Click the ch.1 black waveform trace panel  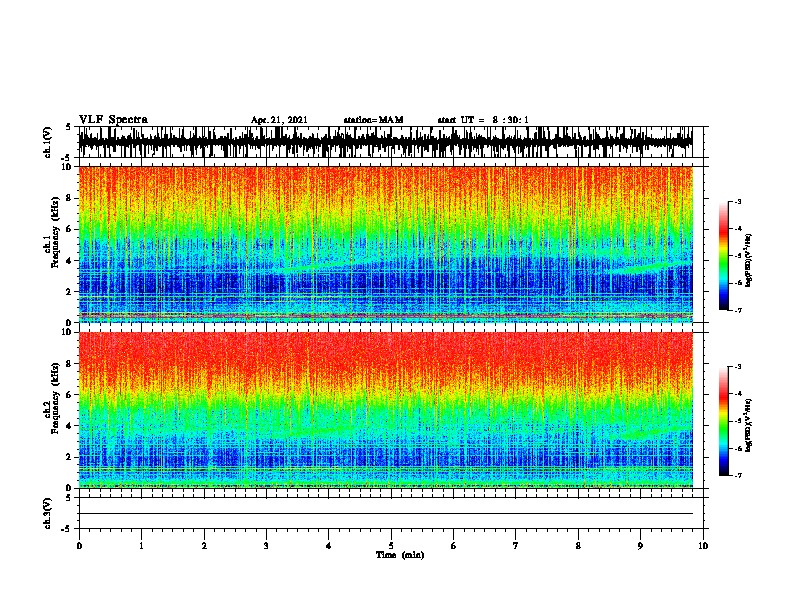(x=385, y=142)
